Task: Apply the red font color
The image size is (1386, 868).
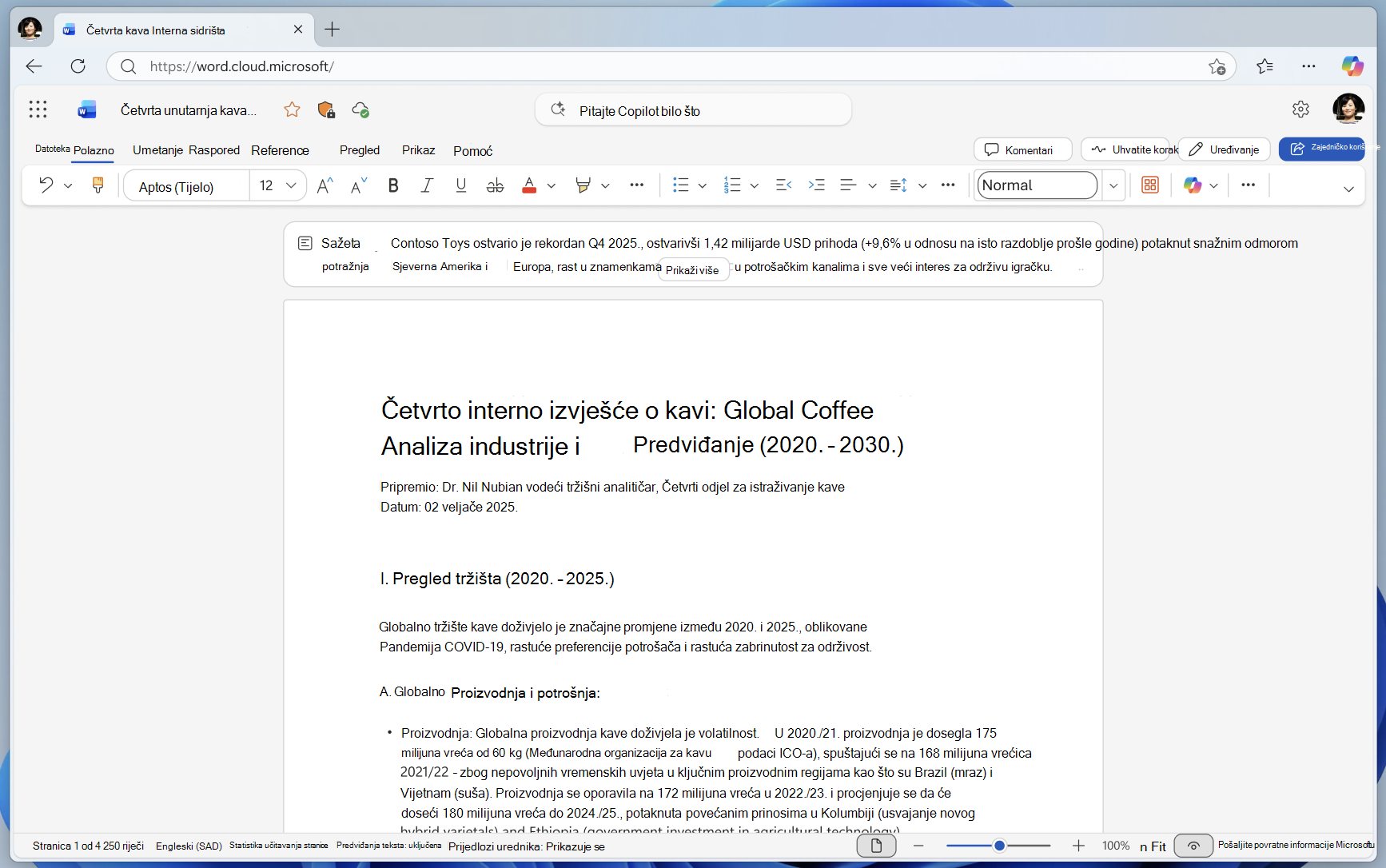Action: pos(529,185)
